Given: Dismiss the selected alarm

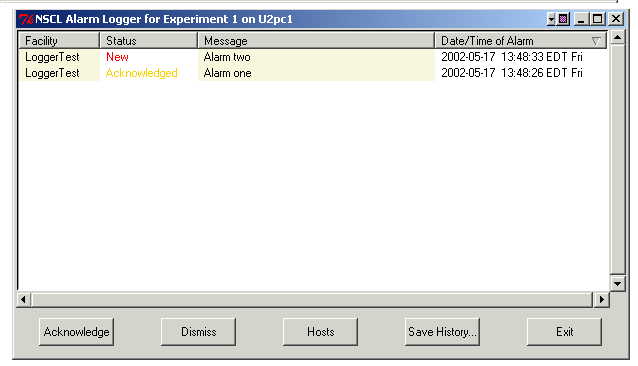Looking at the screenshot, I should (198, 332).
